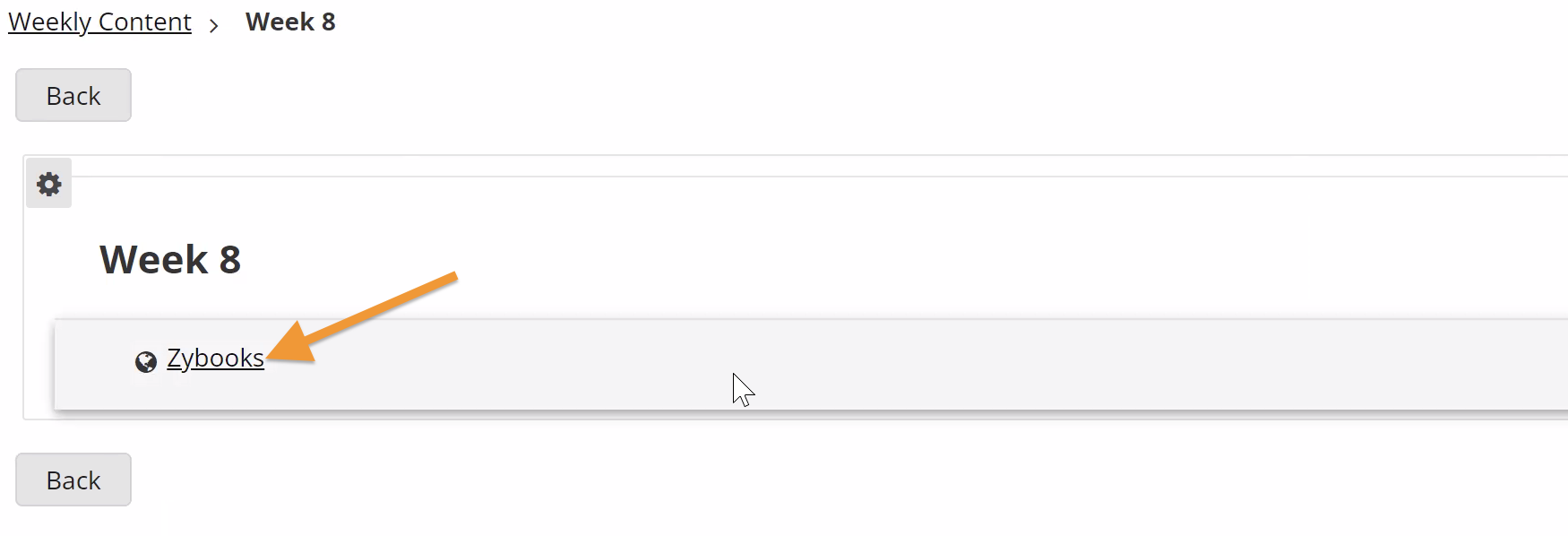Viewport: 1568px width, 536px height.
Task: Click the word Weekly in the breadcrumb link
Action: pyautogui.click(x=50, y=22)
